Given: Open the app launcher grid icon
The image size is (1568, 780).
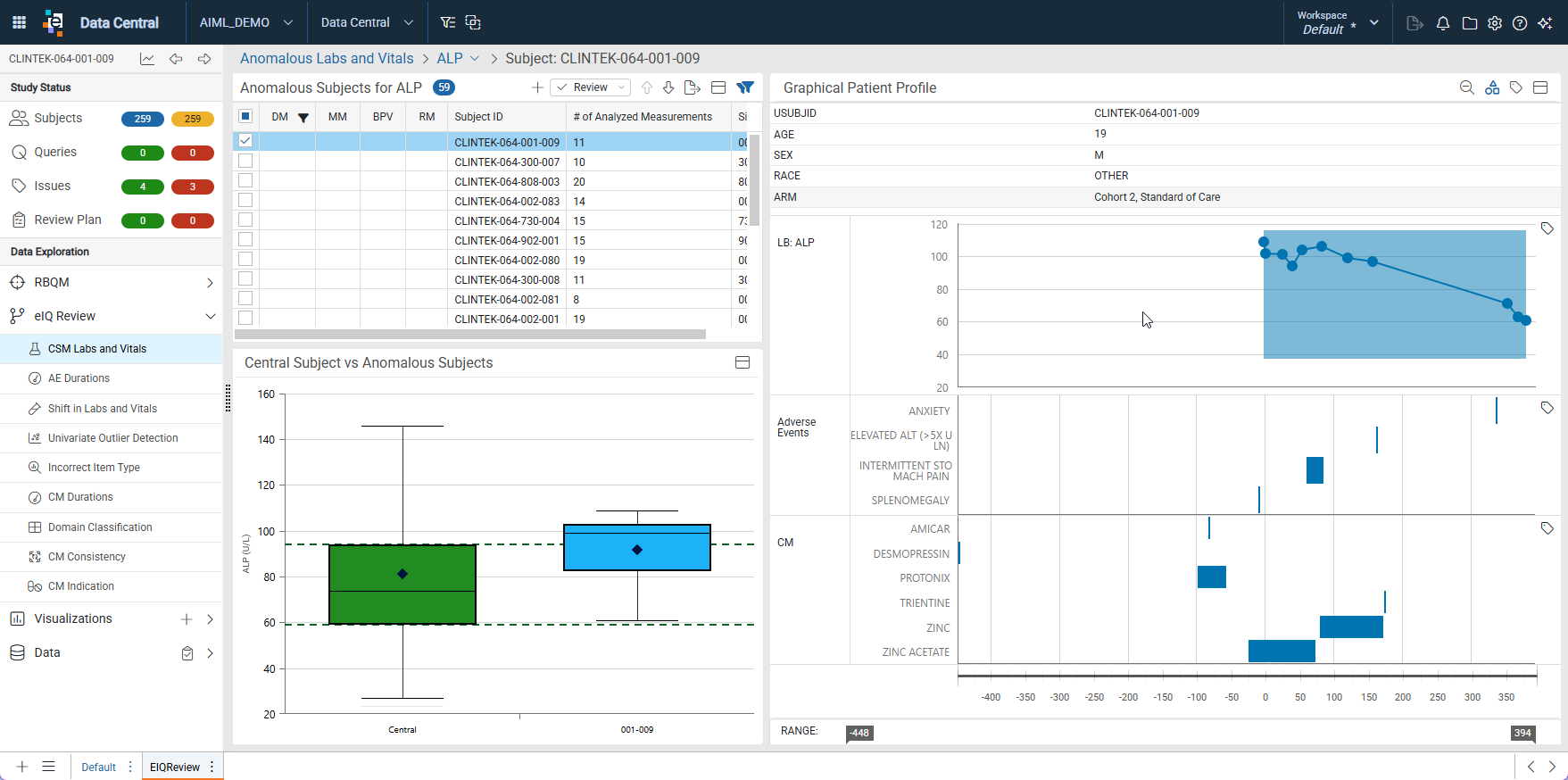Looking at the screenshot, I should tap(19, 22).
